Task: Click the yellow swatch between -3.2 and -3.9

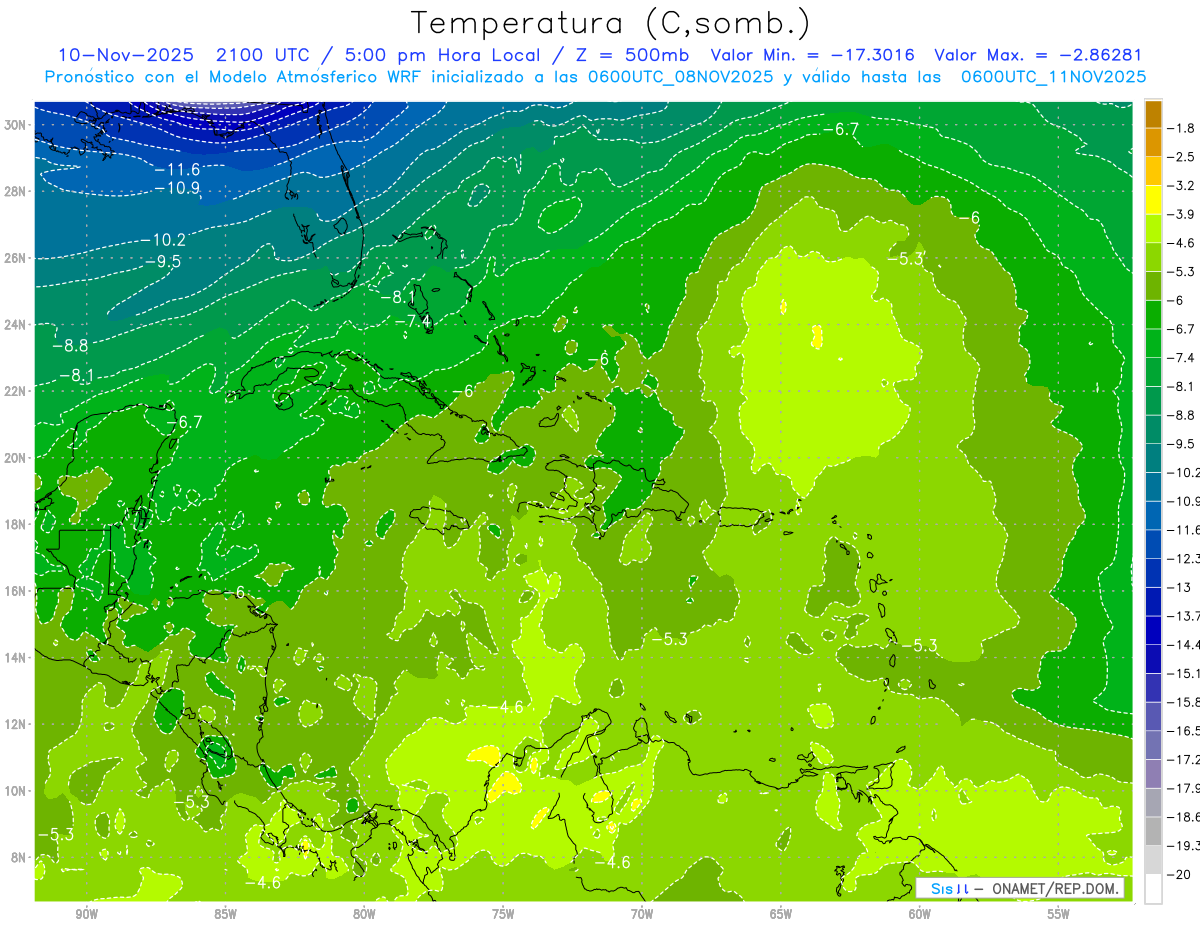Action: (1153, 200)
